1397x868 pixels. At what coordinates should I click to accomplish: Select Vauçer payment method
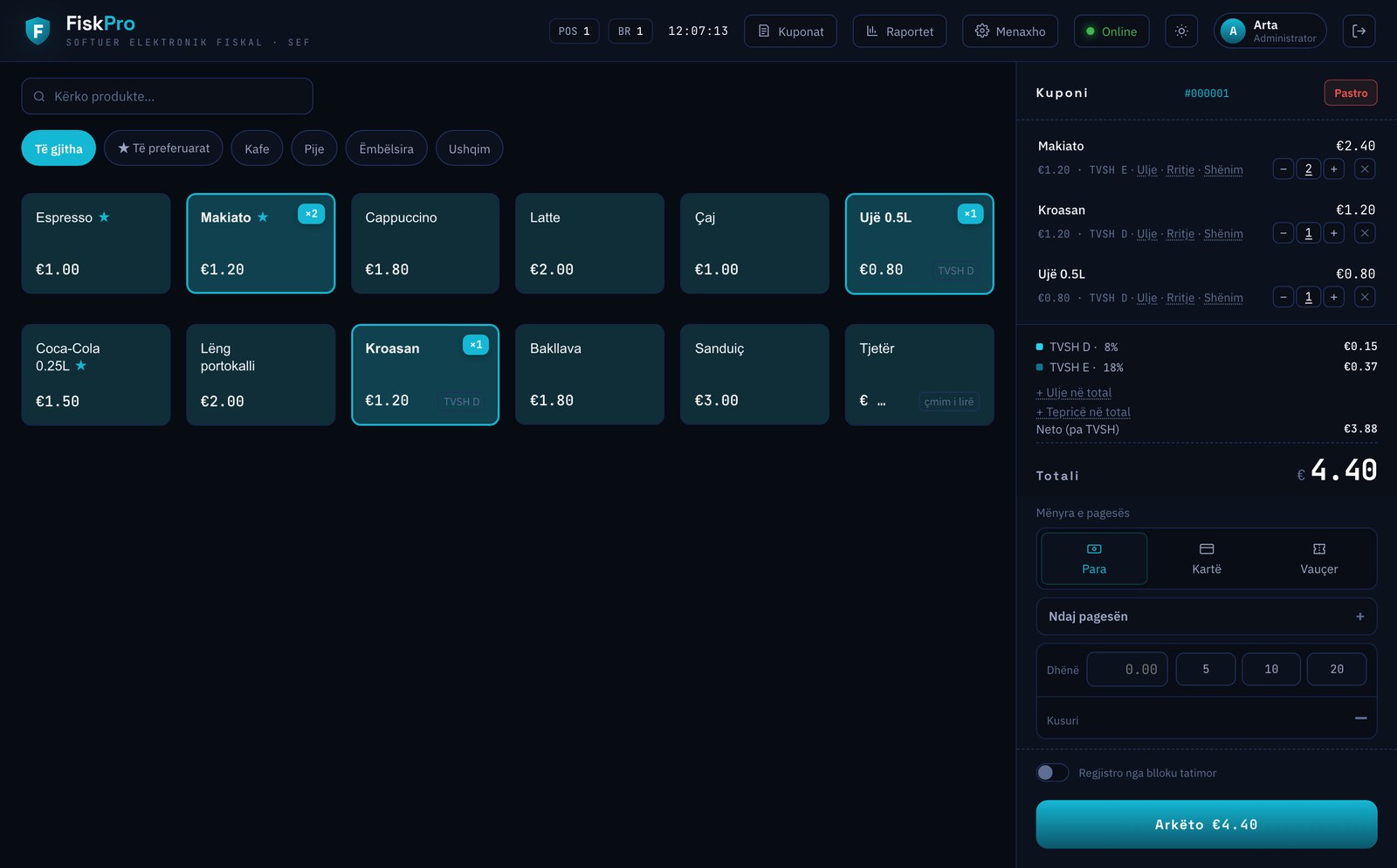coord(1318,558)
